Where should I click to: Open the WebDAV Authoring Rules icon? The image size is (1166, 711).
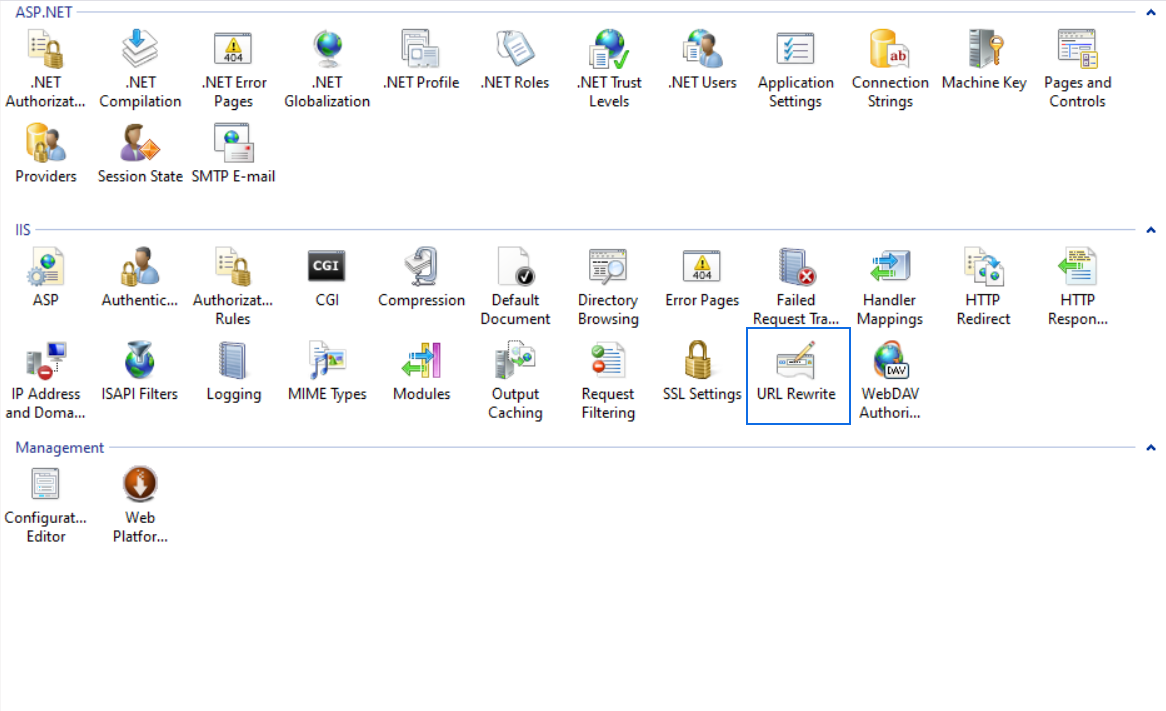tap(889, 361)
